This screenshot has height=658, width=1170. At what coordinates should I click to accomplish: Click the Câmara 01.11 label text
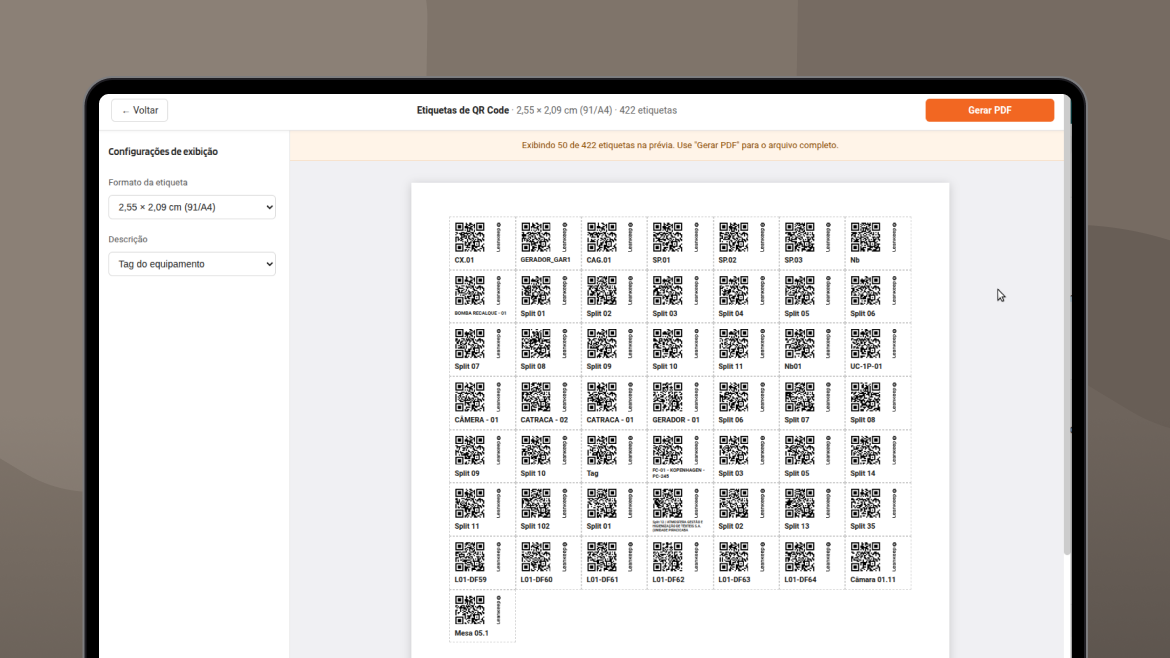[873, 580]
